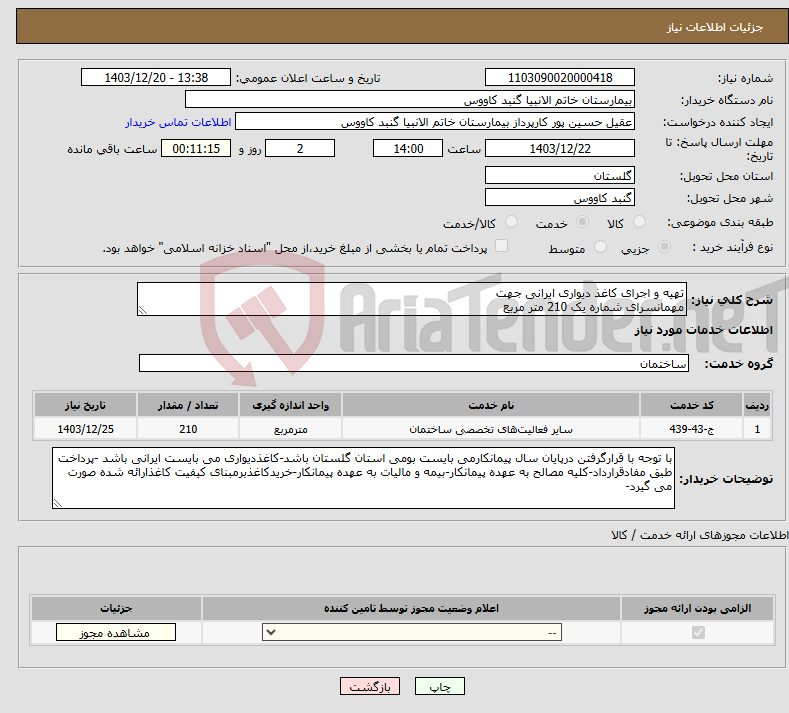Click the اطلاعات مجوزهای ارائه خدمت heading
This screenshot has height=713, width=789.
click(x=699, y=535)
